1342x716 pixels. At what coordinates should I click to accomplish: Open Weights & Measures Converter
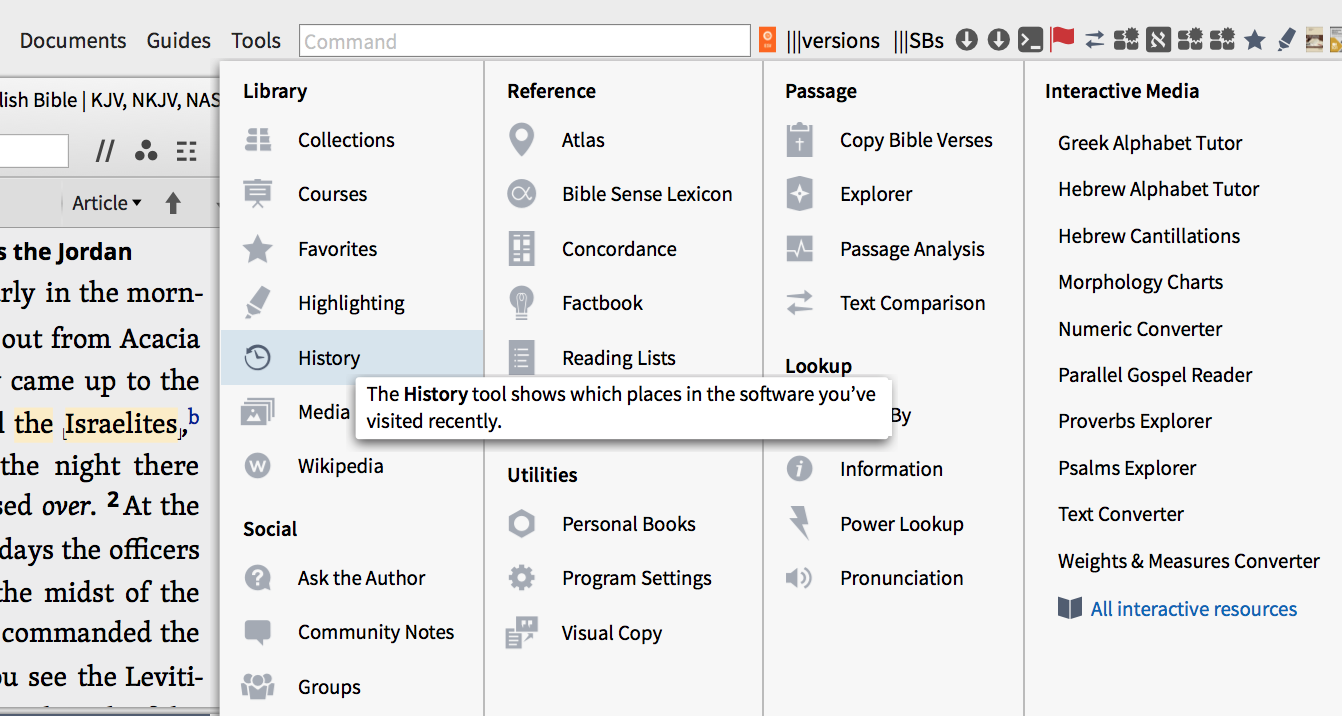[x=1189, y=561]
